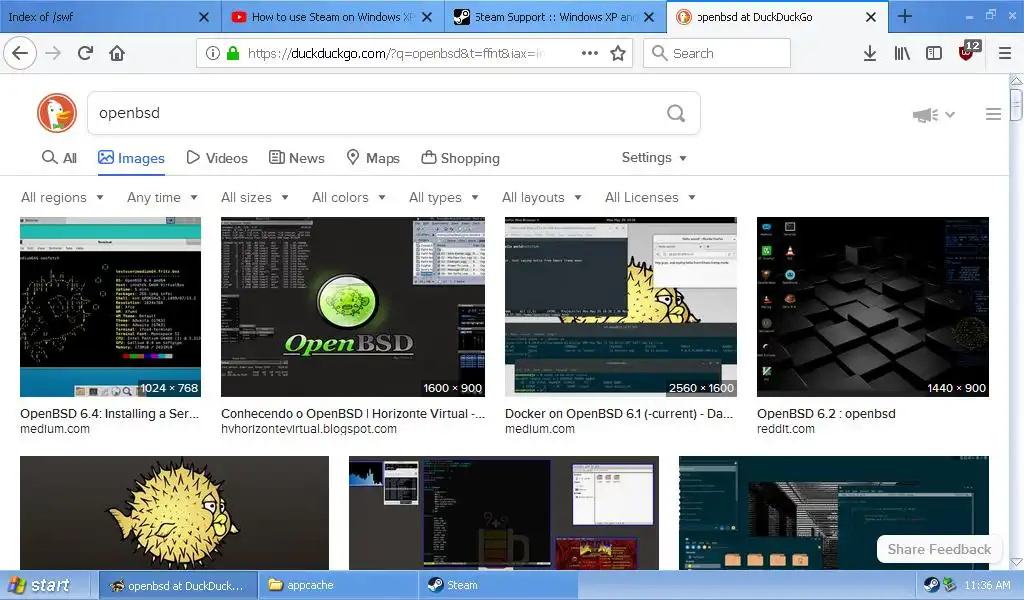This screenshot has width=1024, height=600.
Task: Submit search with magnifying glass icon
Action: coord(676,113)
